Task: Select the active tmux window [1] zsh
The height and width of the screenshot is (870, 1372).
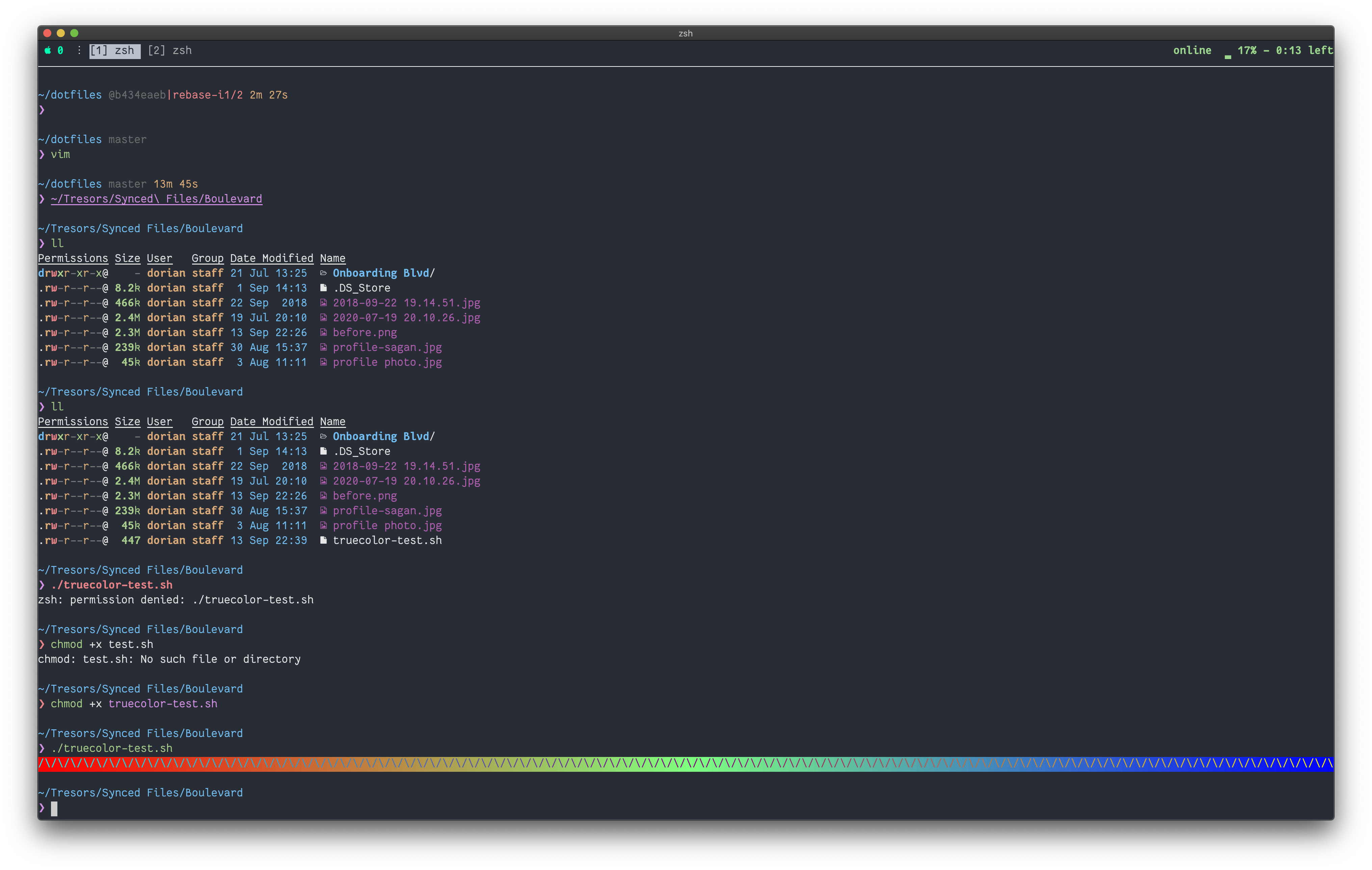Action: click(x=114, y=50)
